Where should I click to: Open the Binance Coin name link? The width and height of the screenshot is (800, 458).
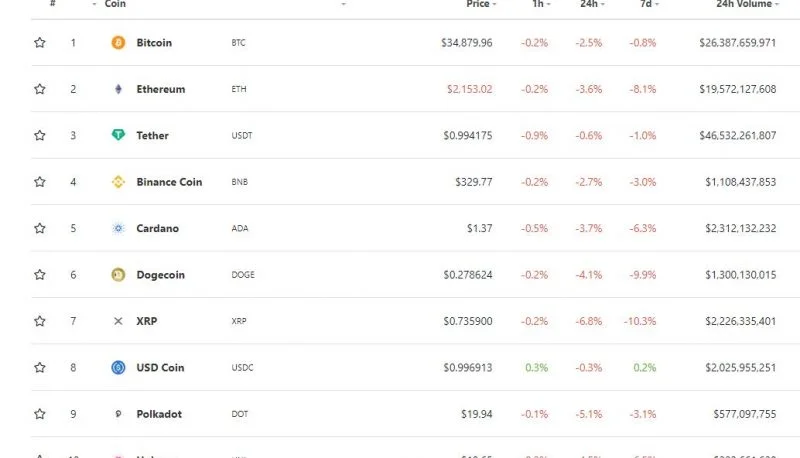coord(169,182)
